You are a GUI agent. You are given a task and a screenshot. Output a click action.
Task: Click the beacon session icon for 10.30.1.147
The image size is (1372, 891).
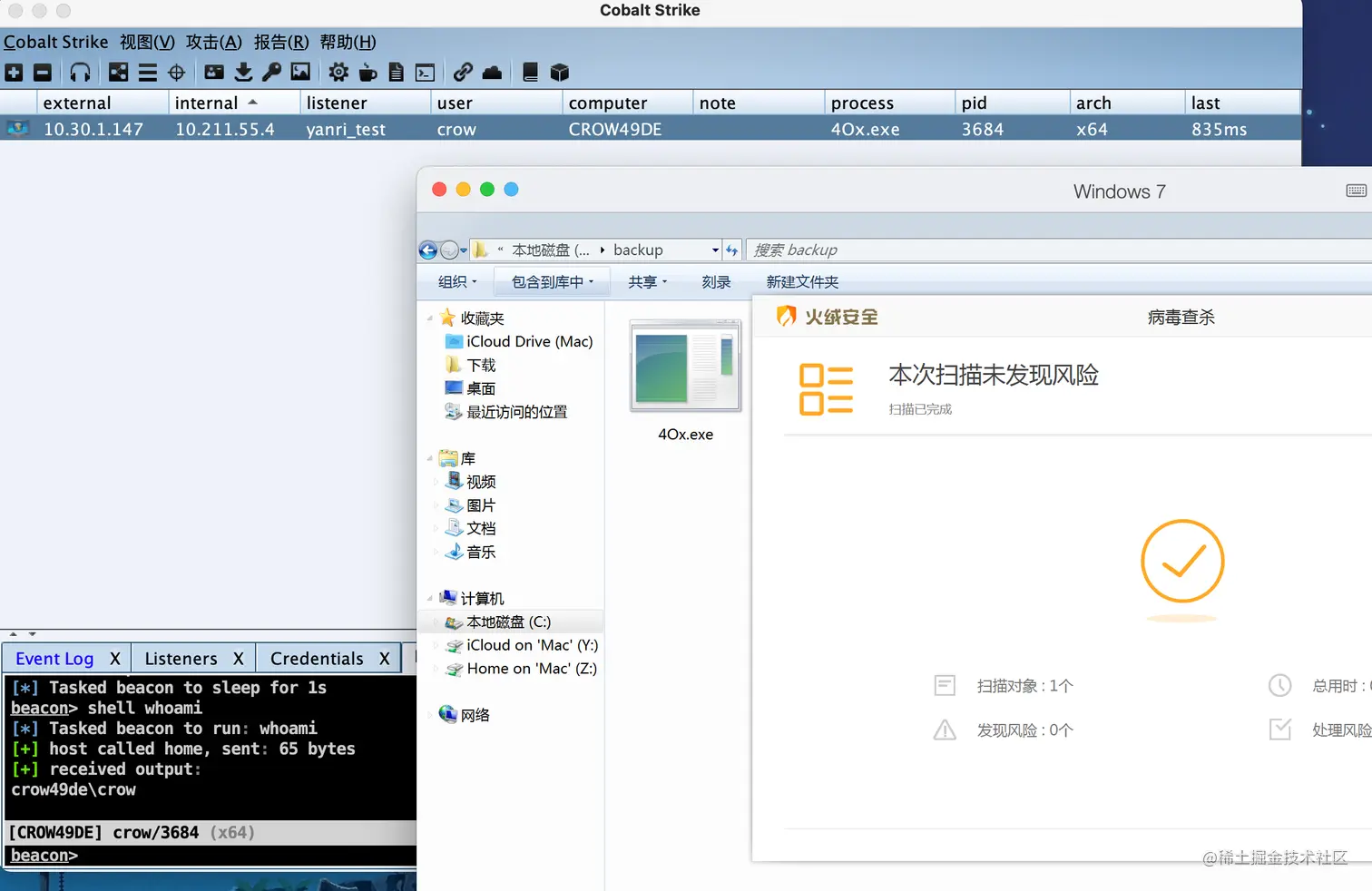(18, 129)
